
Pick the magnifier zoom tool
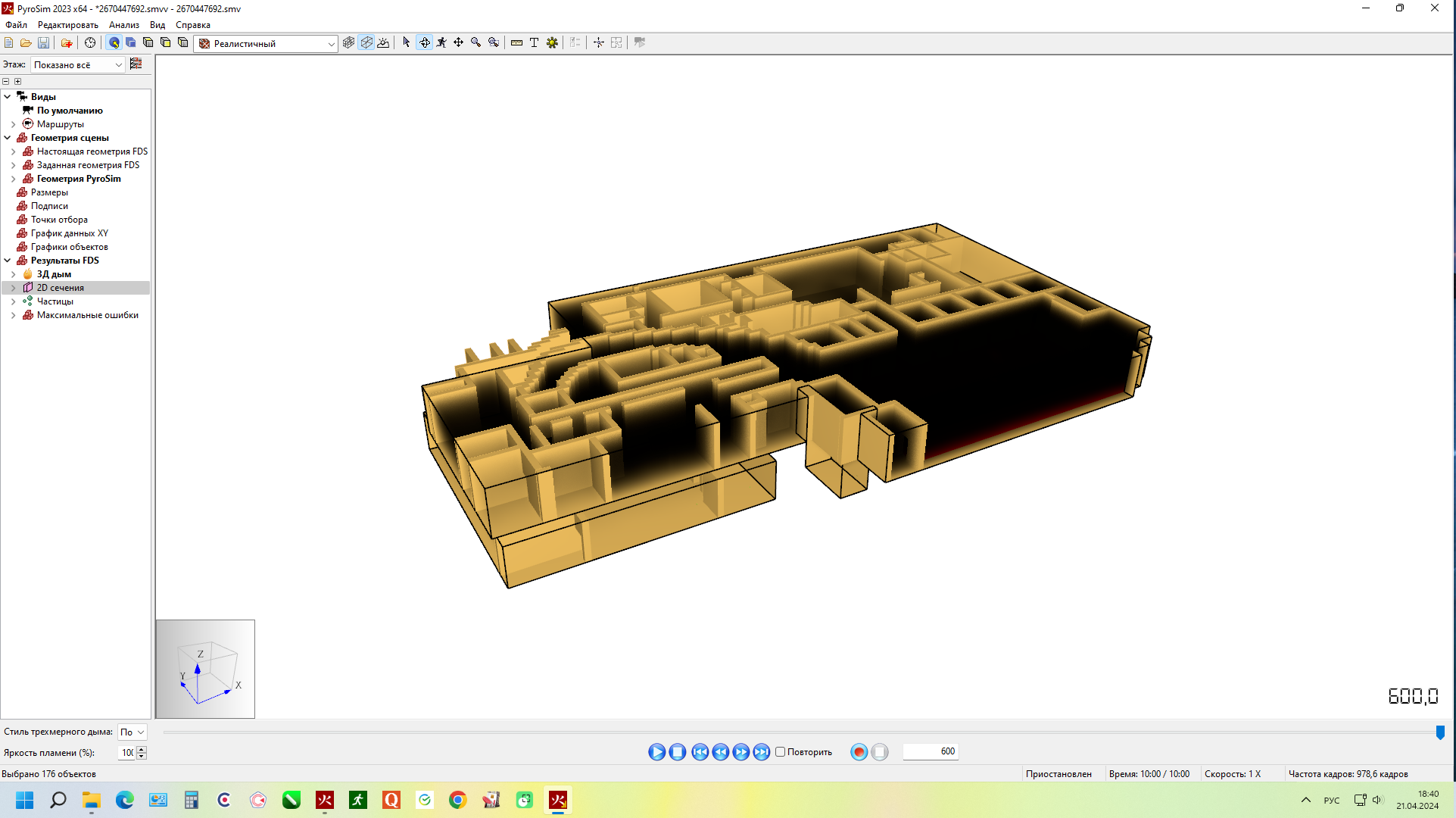click(x=476, y=43)
